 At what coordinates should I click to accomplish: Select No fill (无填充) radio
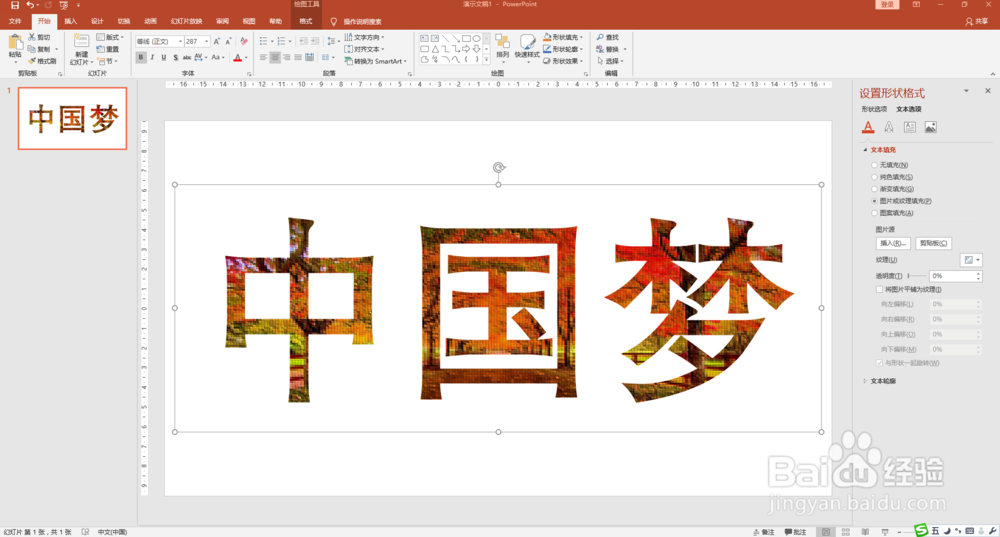pyautogui.click(x=874, y=165)
